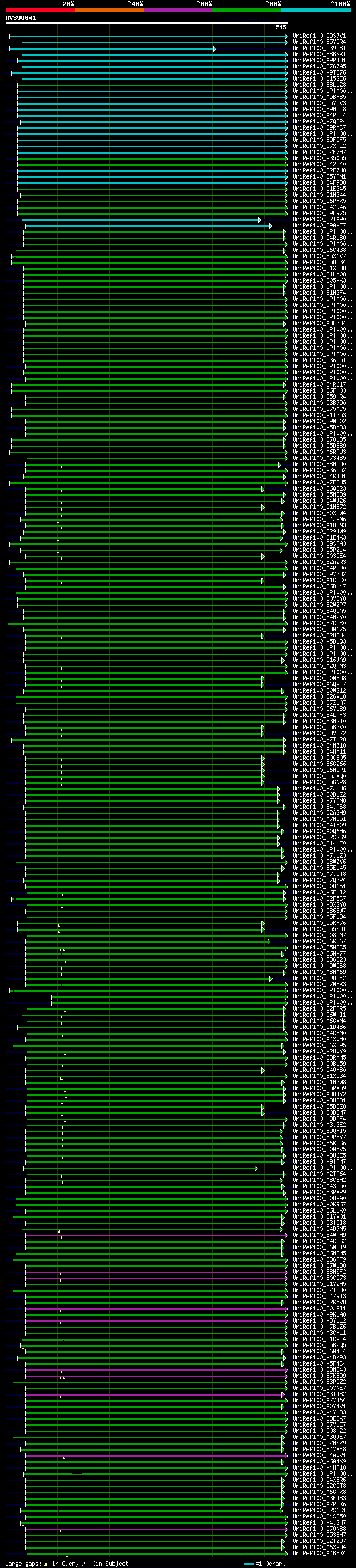Viewport: 356px width, 1568px height.
Task: Select UniRef100_Q9UTE2 label
Action: pos(319,977)
